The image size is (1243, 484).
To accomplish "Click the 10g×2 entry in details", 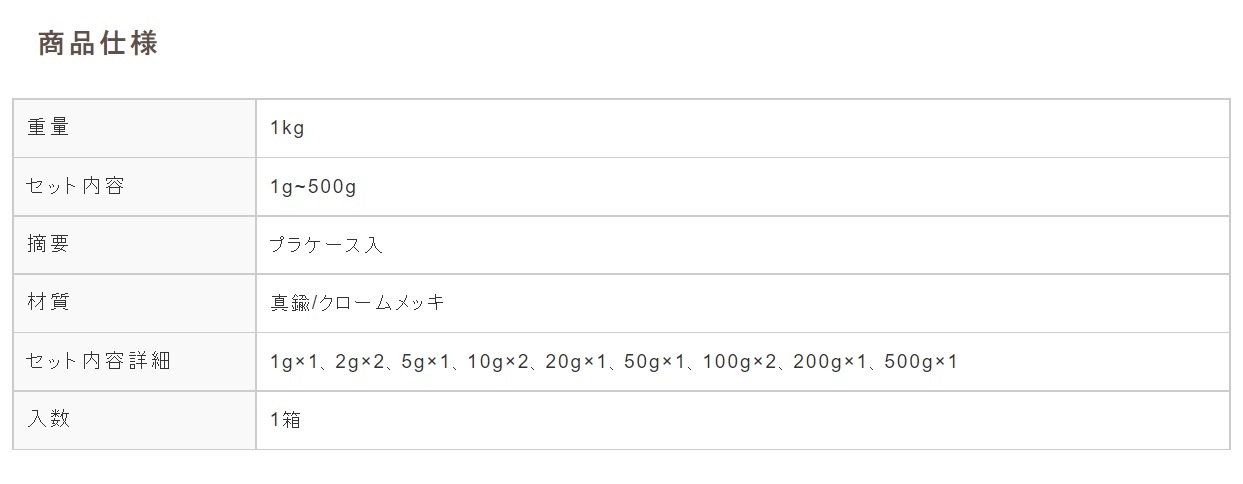I will [x=497, y=361].
